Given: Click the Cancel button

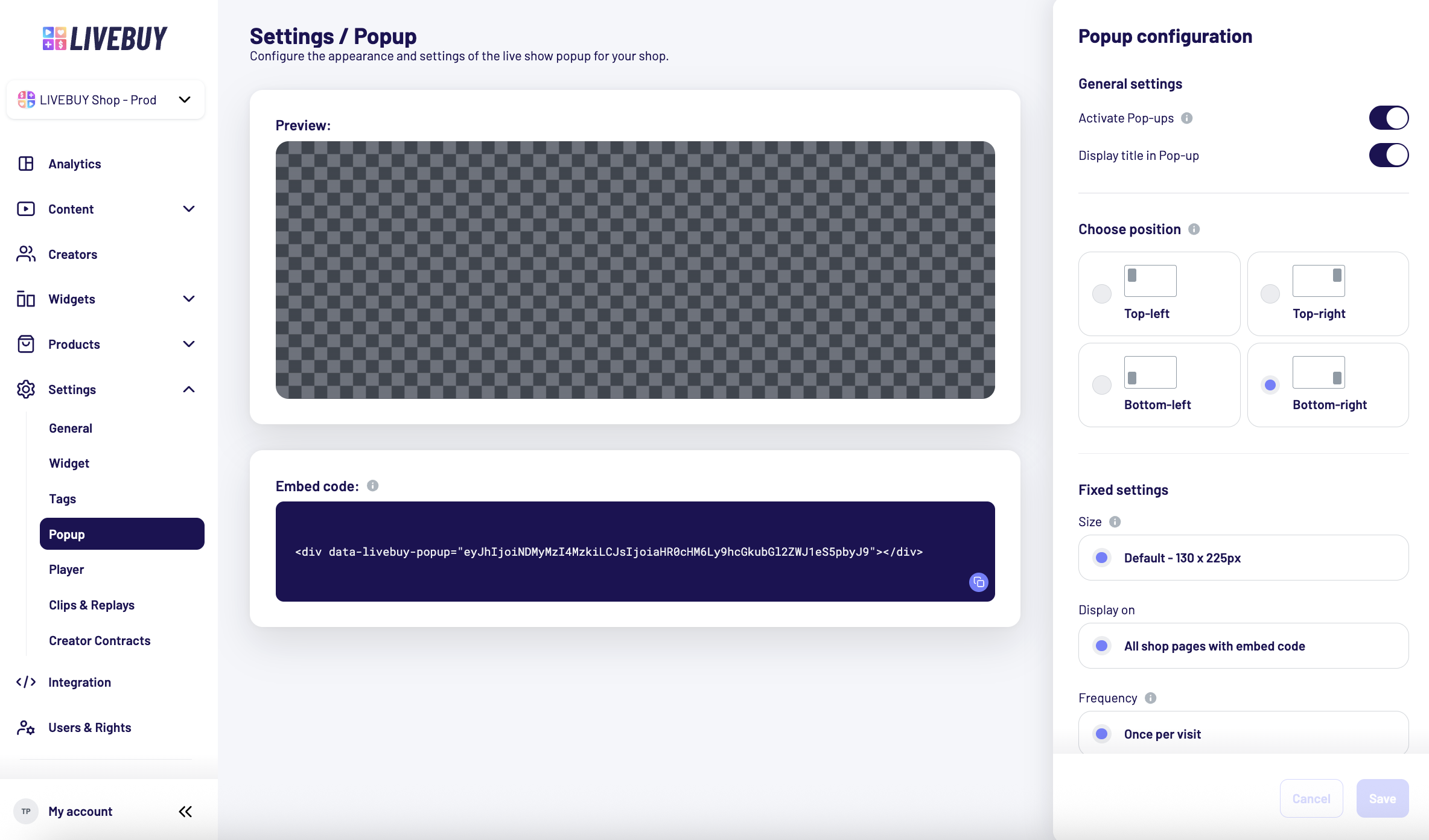Looking at the screenshot, I should click(1311, 798).
